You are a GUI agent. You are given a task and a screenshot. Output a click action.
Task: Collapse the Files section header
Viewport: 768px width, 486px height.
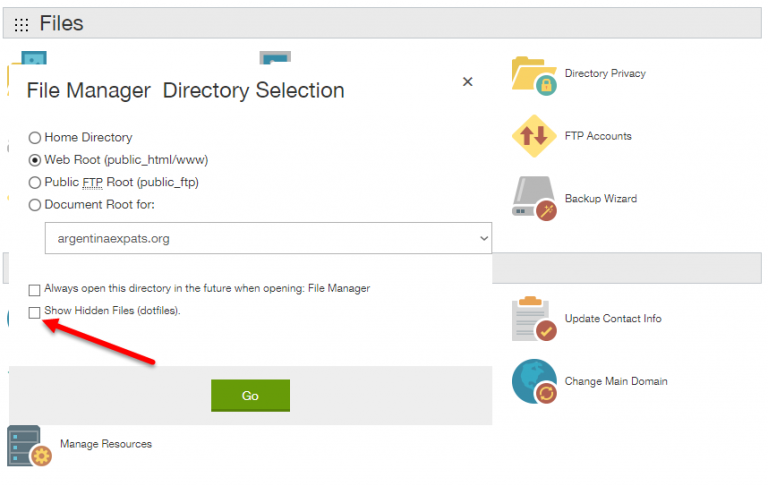[x=382, y=23]
